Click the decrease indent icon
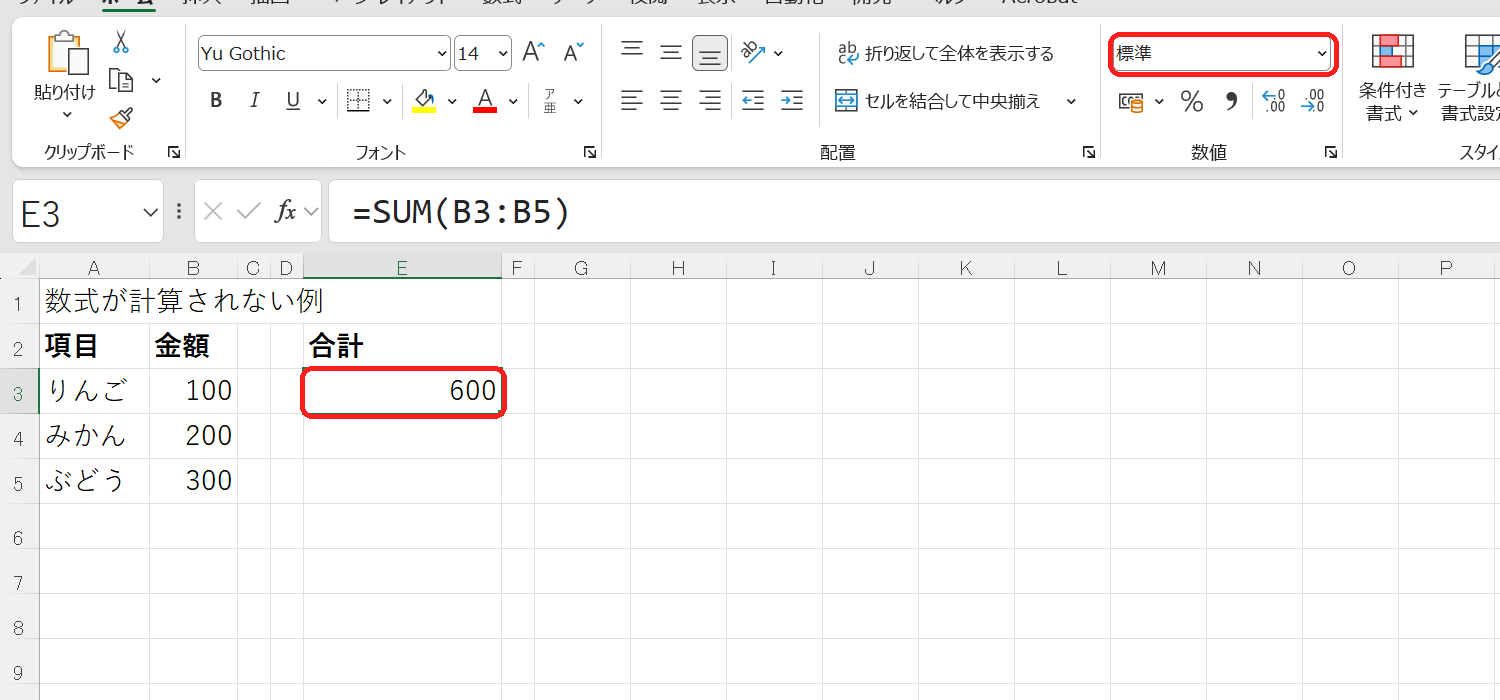The width and height of the screenshot is (1500, 700). coord(753,100)
